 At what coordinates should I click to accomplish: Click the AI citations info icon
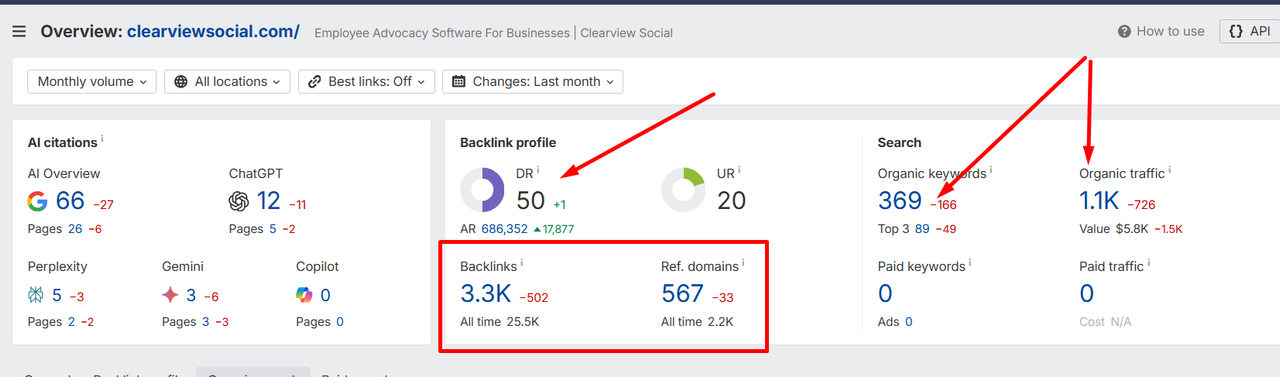(x=103, y=140)
